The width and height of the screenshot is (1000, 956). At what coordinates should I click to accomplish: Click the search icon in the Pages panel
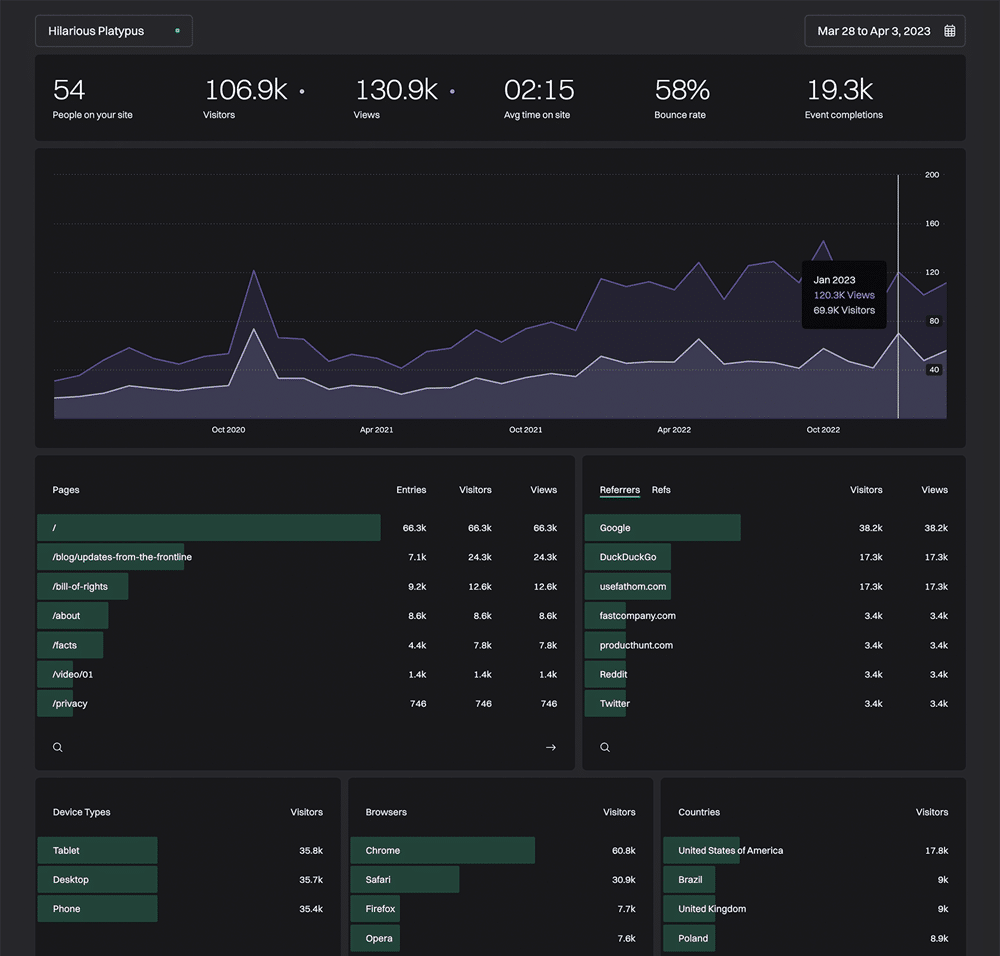pyautogui.click(x=57, y=747)
